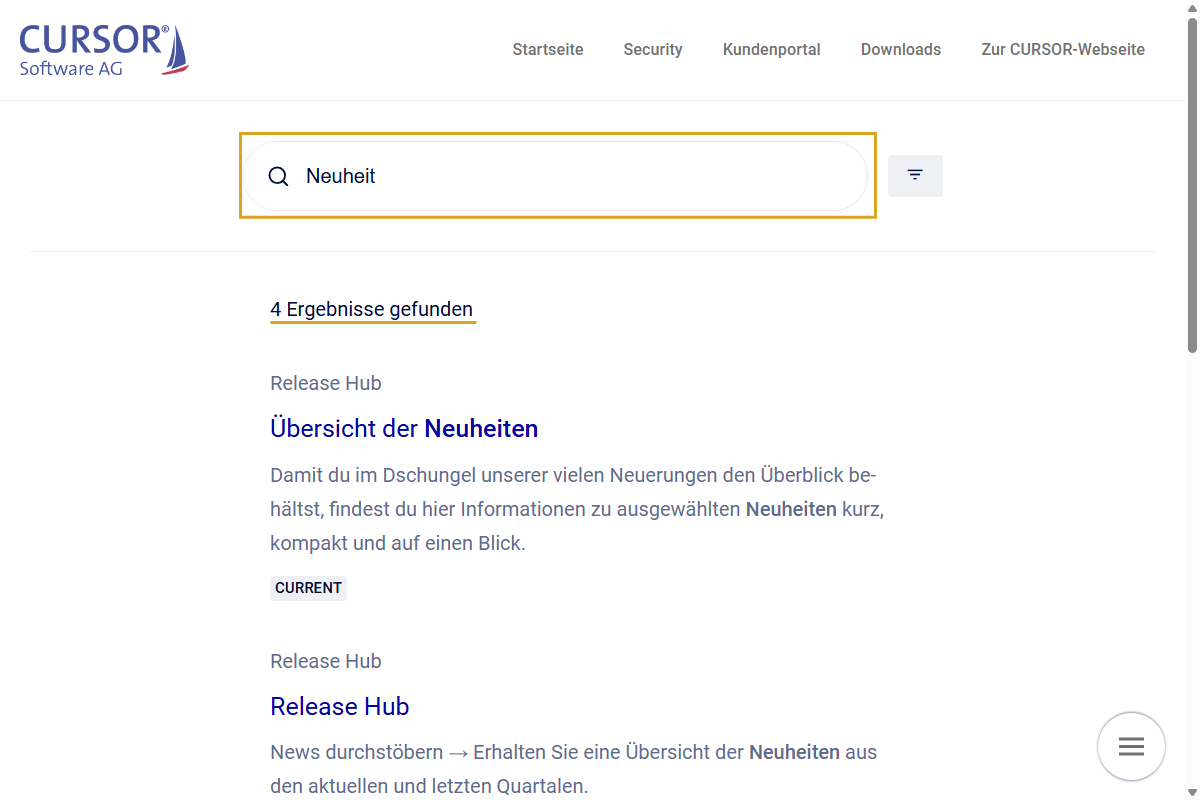Viewport: 1200px width, 800px height.
Task: Expand the filter dropdown next to the search bar
Action: (915, 175)
